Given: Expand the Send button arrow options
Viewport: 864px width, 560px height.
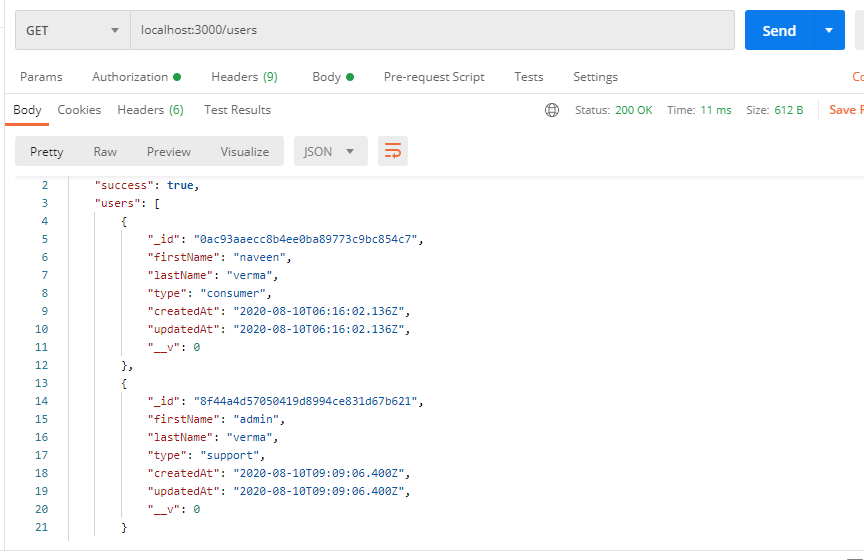Looking at the screenshot, I should [x=829, y=30].
